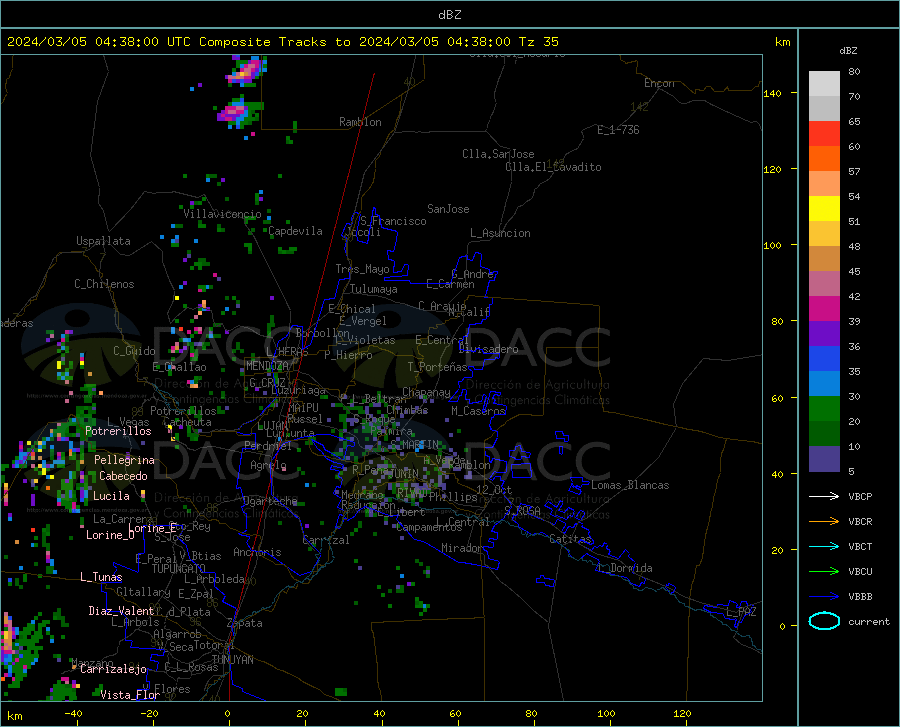Click the 'L_Asuncion' map label
Viewport: 900px width, 727px height.
click(x=500, y=233)
